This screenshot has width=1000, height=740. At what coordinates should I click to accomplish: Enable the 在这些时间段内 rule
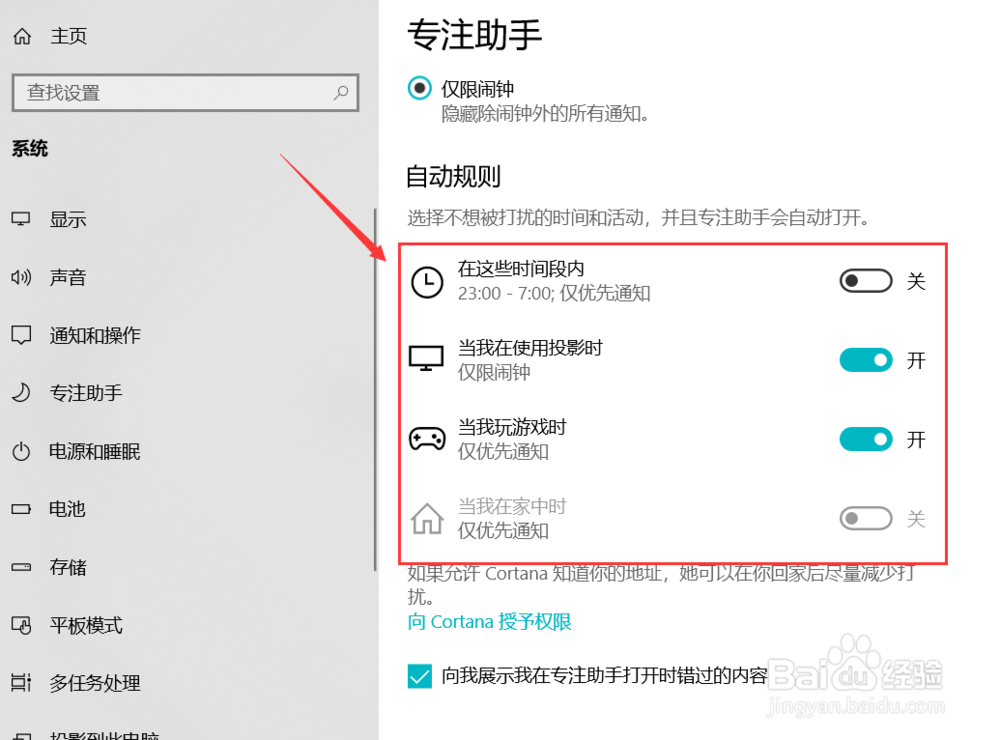tap(866, 281)
